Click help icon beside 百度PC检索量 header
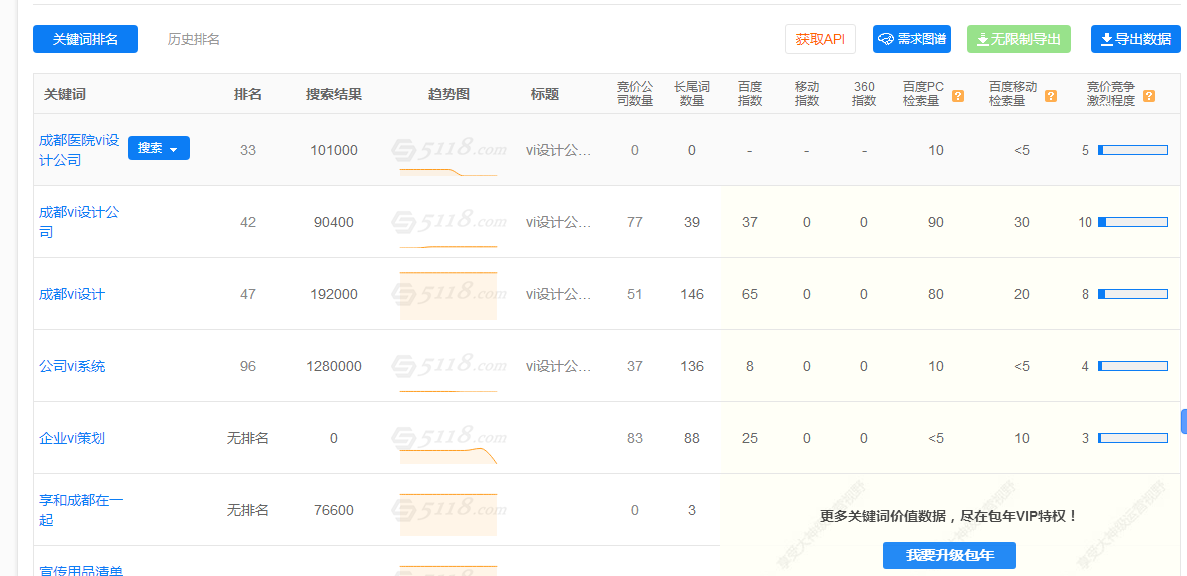Viewport: 1187px width, 576px height. click(x=957, y=96)
